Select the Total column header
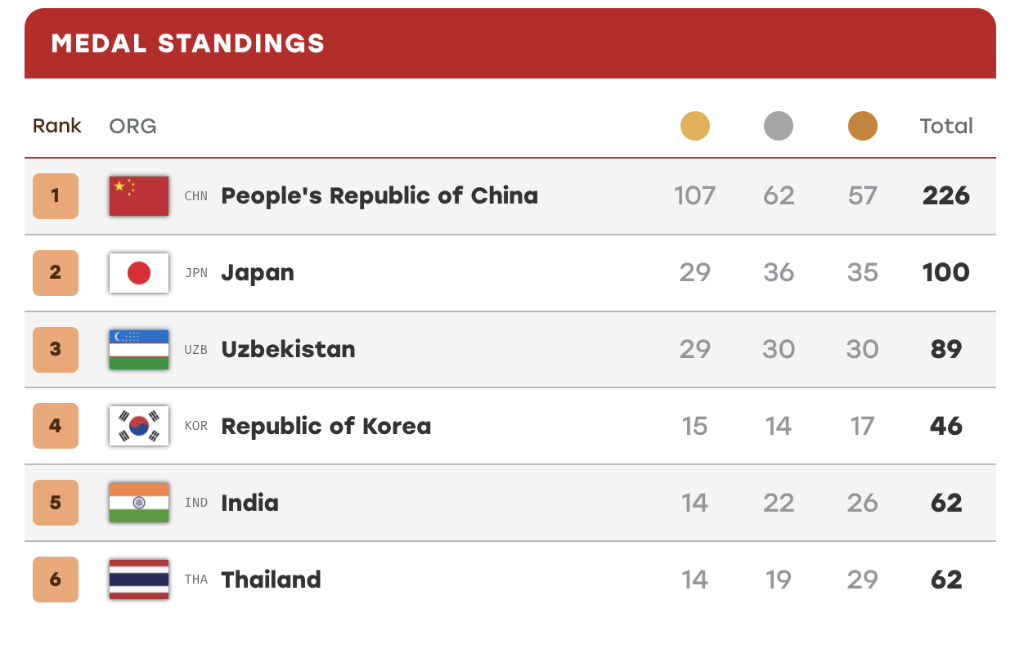This screenshot has height=649, width=1024. (x=946, y=125)
